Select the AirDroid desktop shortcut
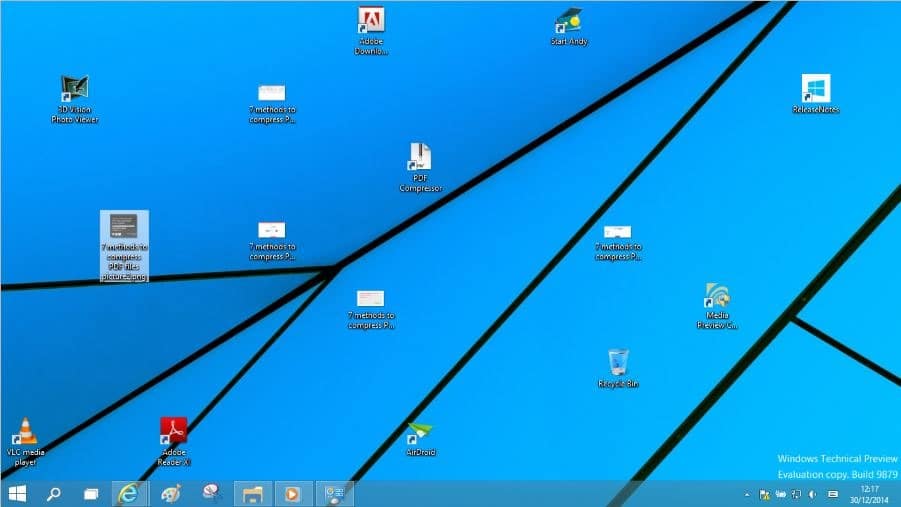 (x=421, y=440)
